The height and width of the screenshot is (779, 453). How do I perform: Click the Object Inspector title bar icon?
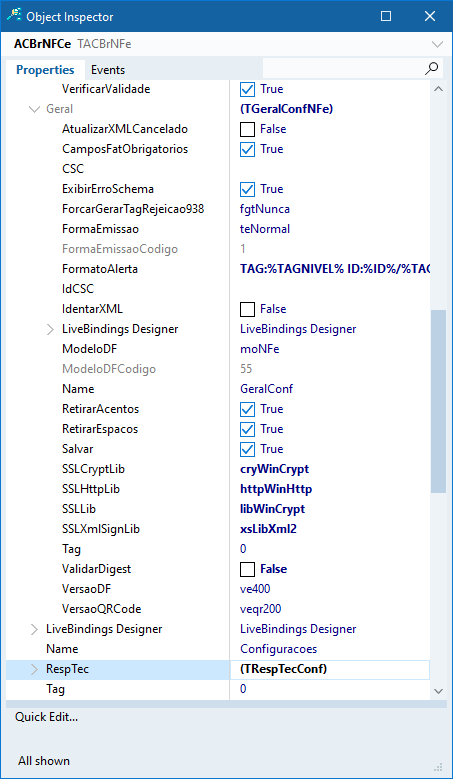point(14,16)
